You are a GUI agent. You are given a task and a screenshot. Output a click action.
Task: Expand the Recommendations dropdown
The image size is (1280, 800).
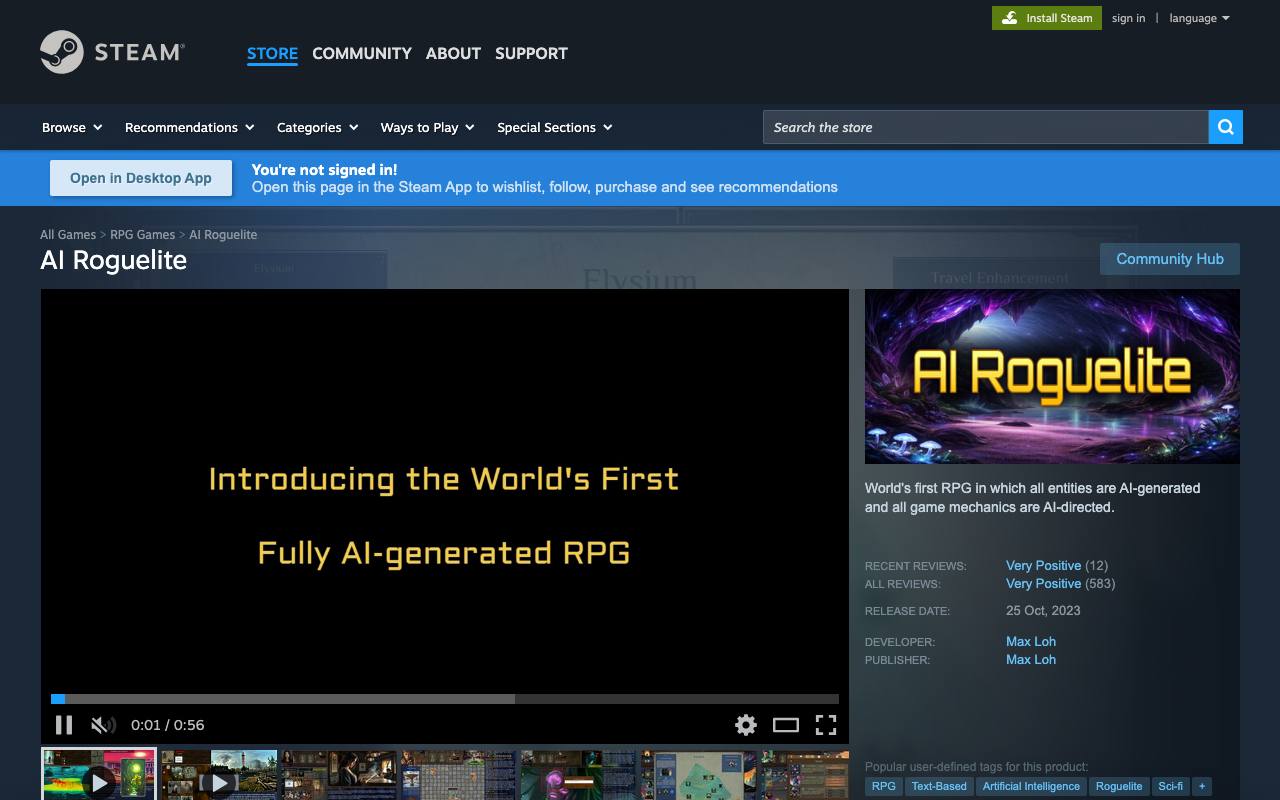coord(189,127)
